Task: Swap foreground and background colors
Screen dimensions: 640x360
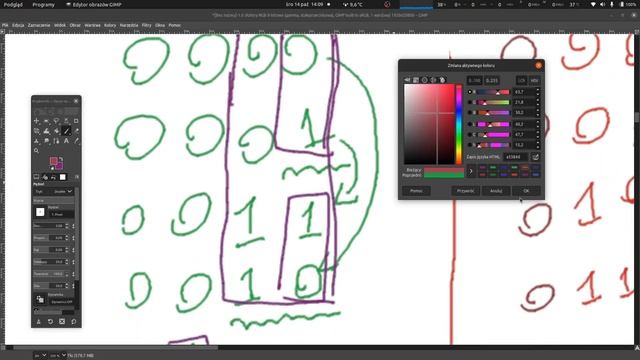Action: [x=61, y=159]
